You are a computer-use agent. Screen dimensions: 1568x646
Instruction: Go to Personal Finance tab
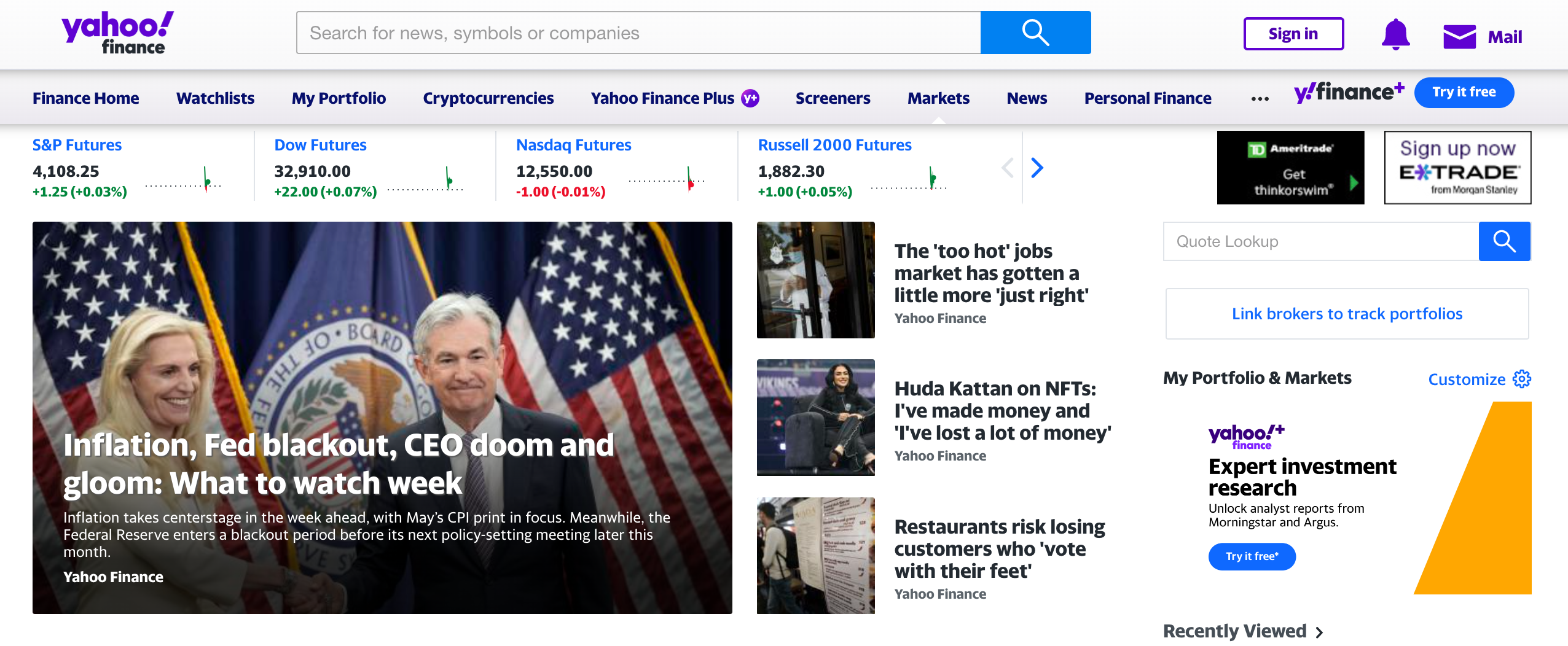click(1148, 98)
